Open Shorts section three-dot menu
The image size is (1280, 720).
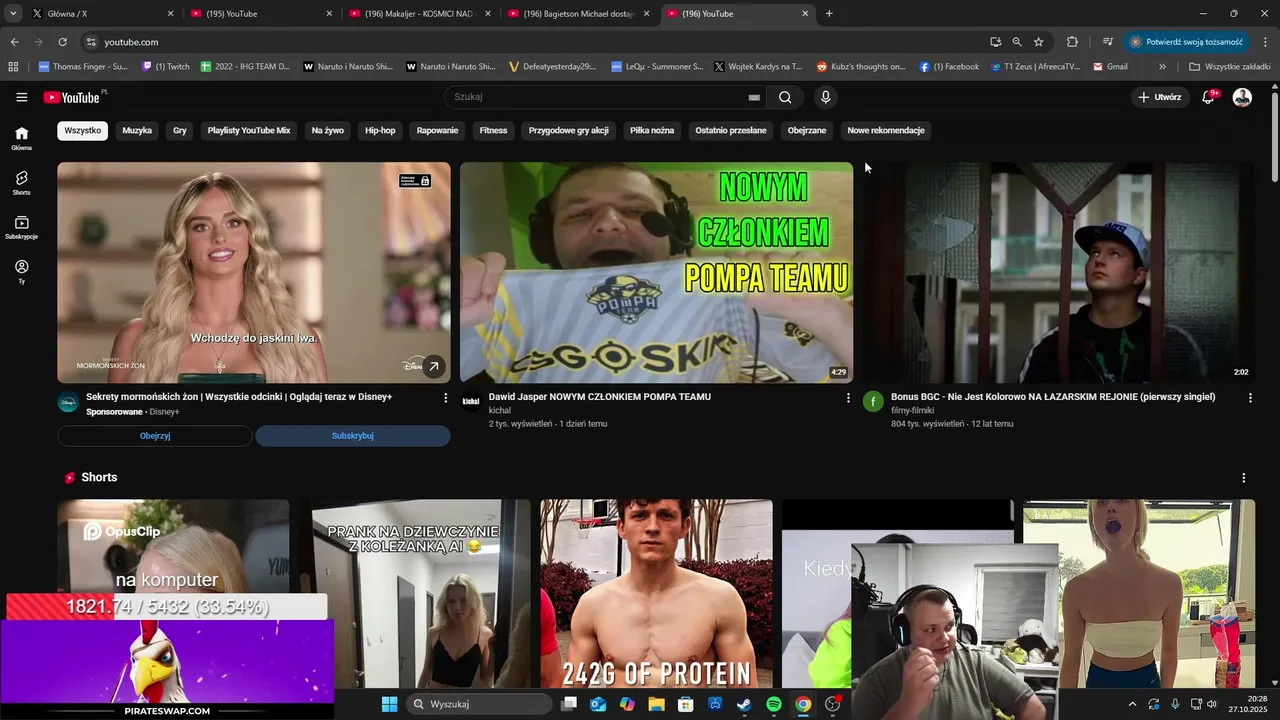[x=1244, y=478]
